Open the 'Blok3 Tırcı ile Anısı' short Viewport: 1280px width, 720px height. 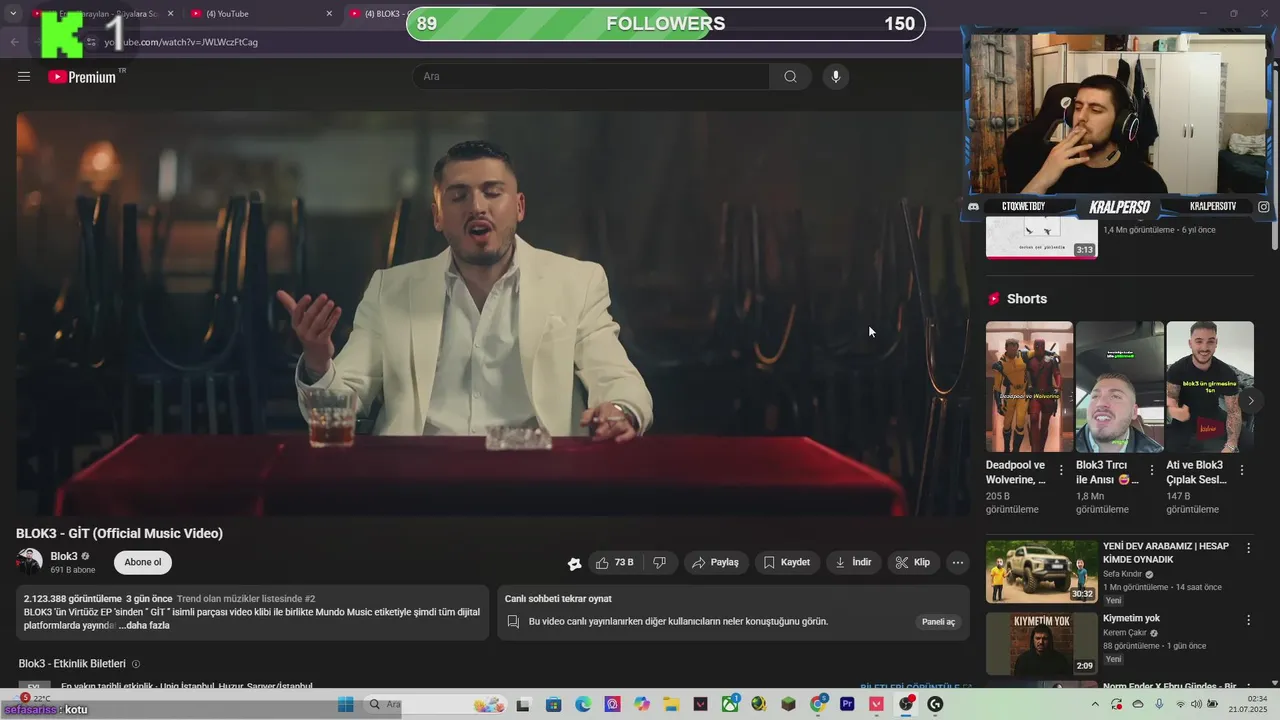[1119, 387]
